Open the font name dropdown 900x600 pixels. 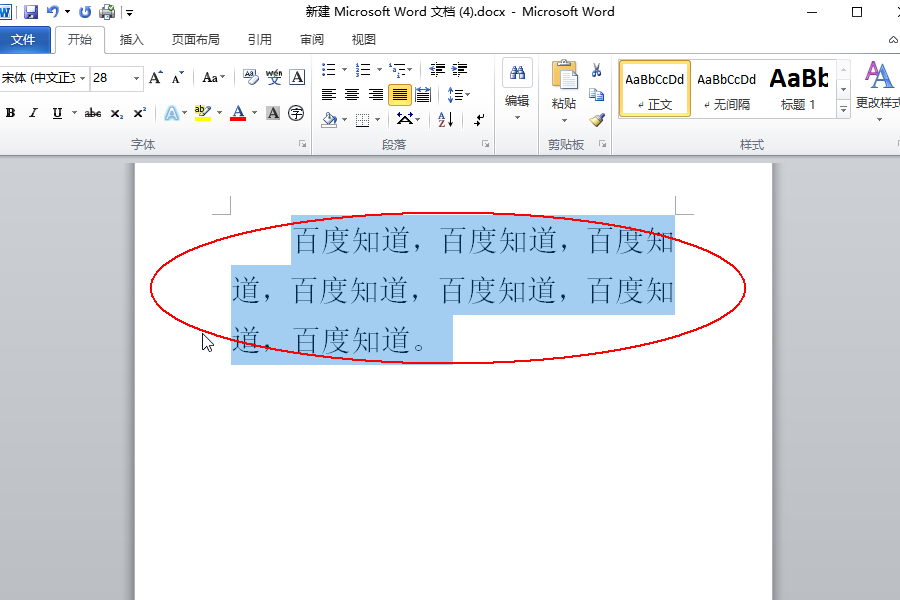[x=83, y=78]
